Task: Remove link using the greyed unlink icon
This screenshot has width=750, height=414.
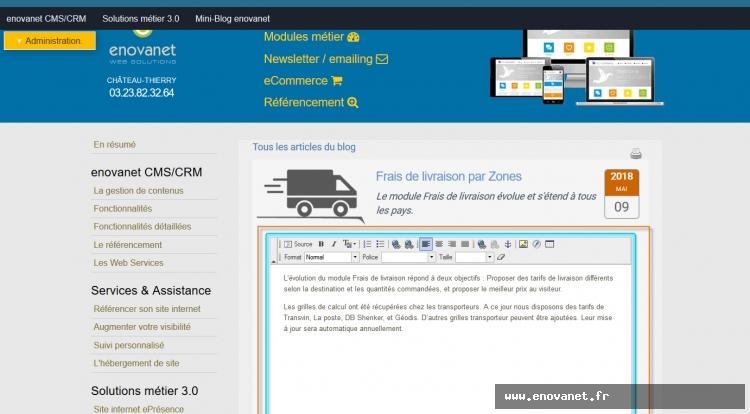Action: coord(495,244)
